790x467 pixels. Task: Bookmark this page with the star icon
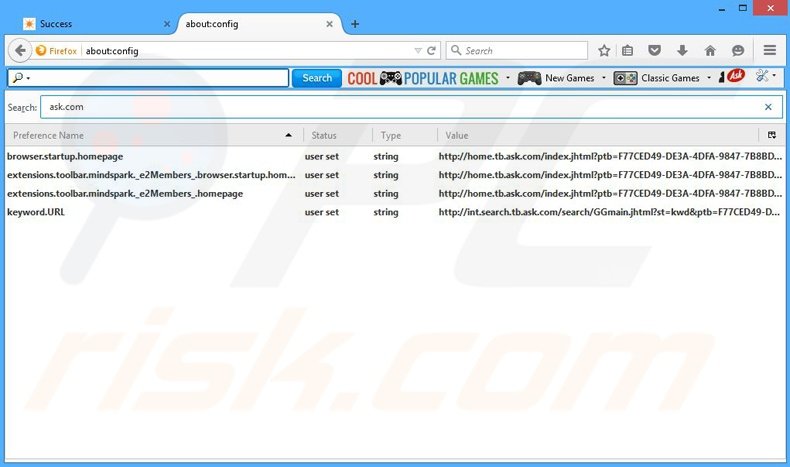604,50
